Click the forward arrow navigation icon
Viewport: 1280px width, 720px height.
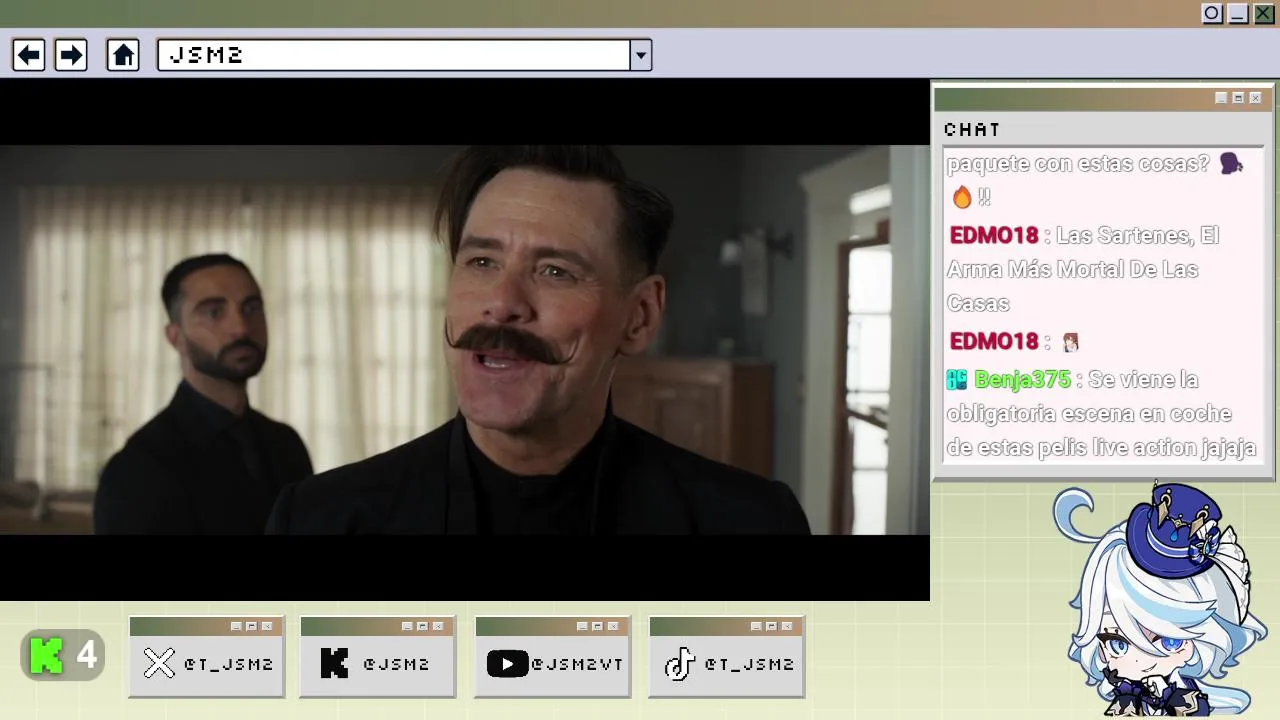70,55
